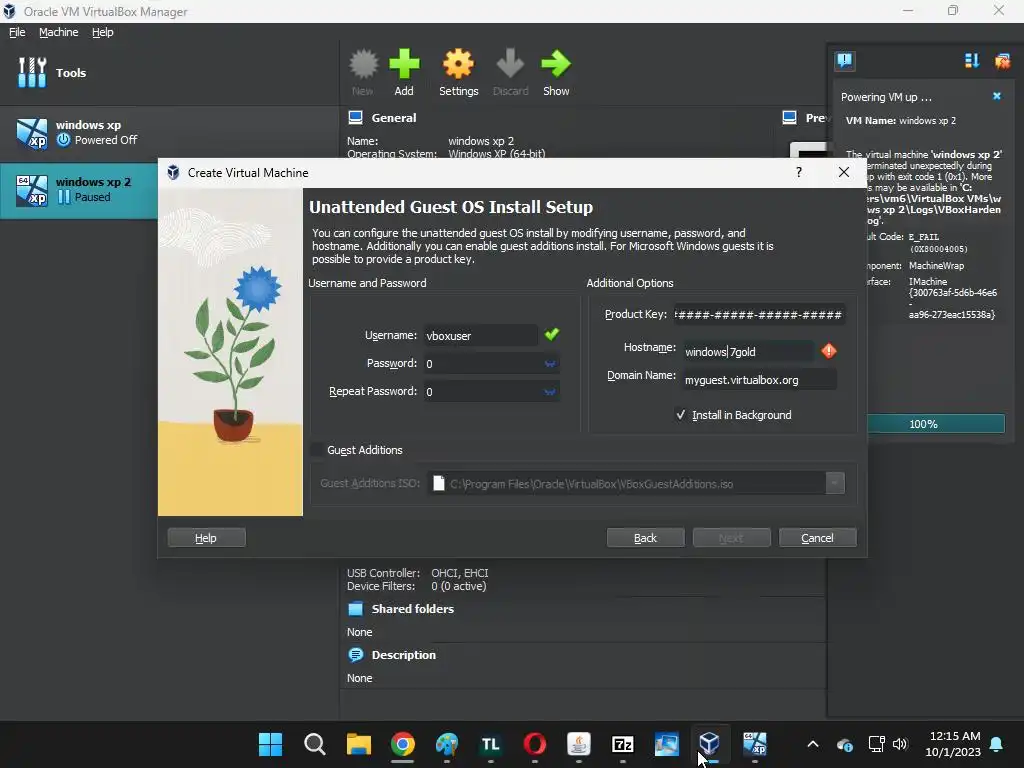Screen dimensions: 1024x768
Task: Click the Discard toolbar icon
Action: pyautogui.click(x=510, y=72)
